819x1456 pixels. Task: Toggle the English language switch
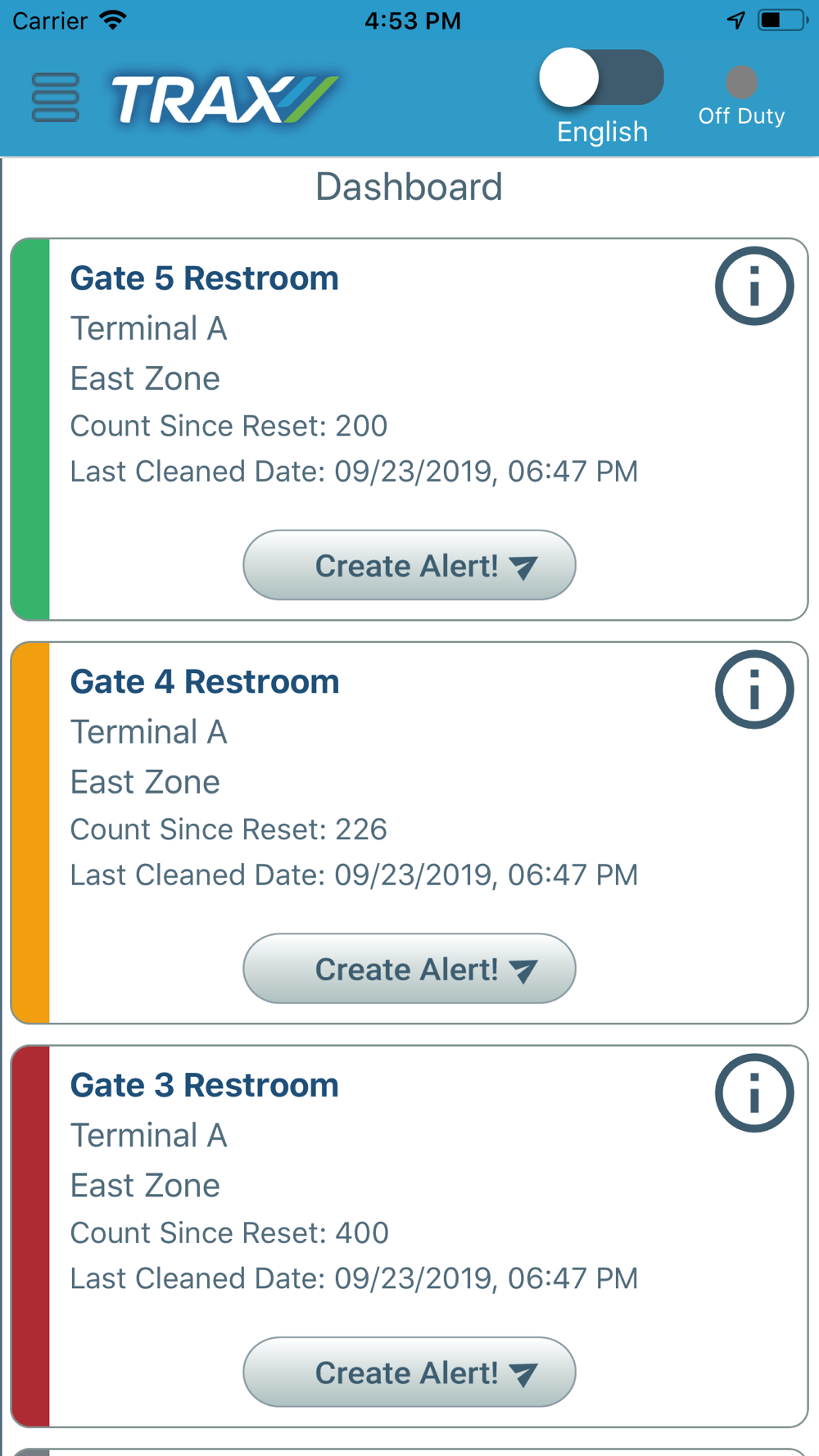[601, 79]
